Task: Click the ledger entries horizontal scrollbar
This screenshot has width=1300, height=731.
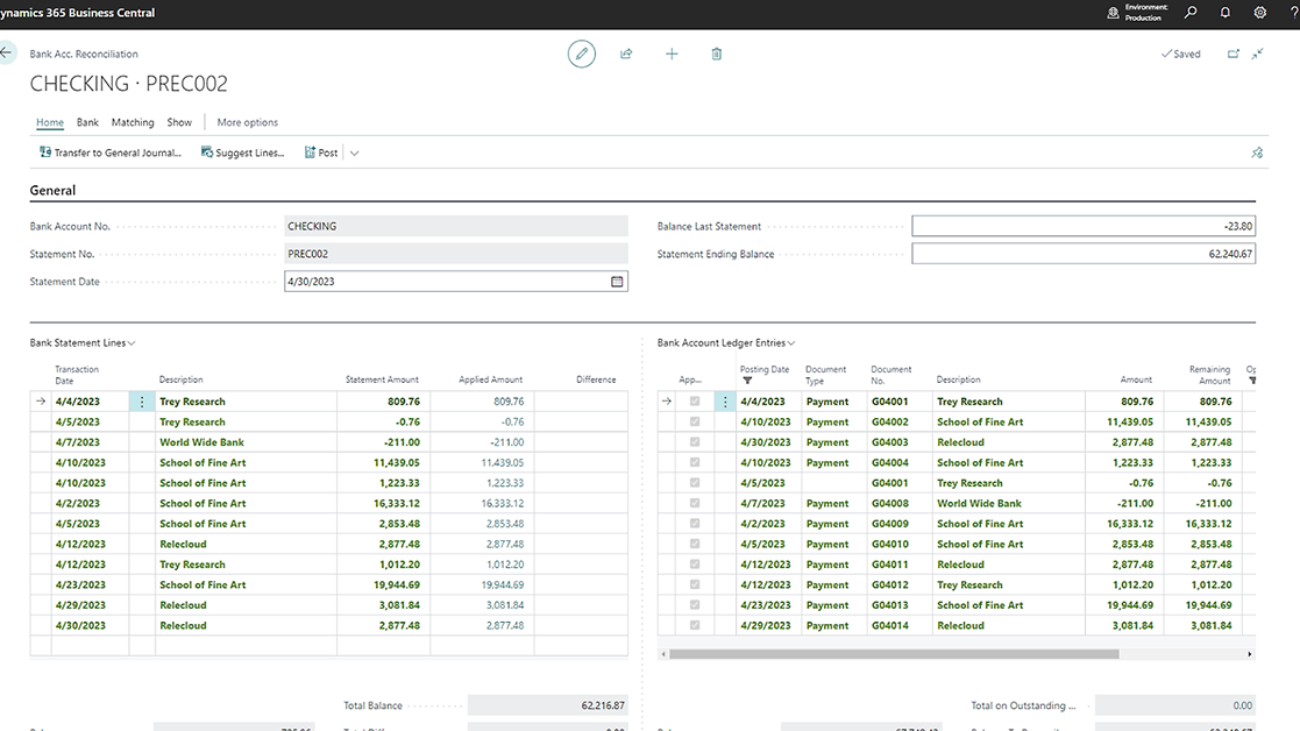Action: coord(893,654)
